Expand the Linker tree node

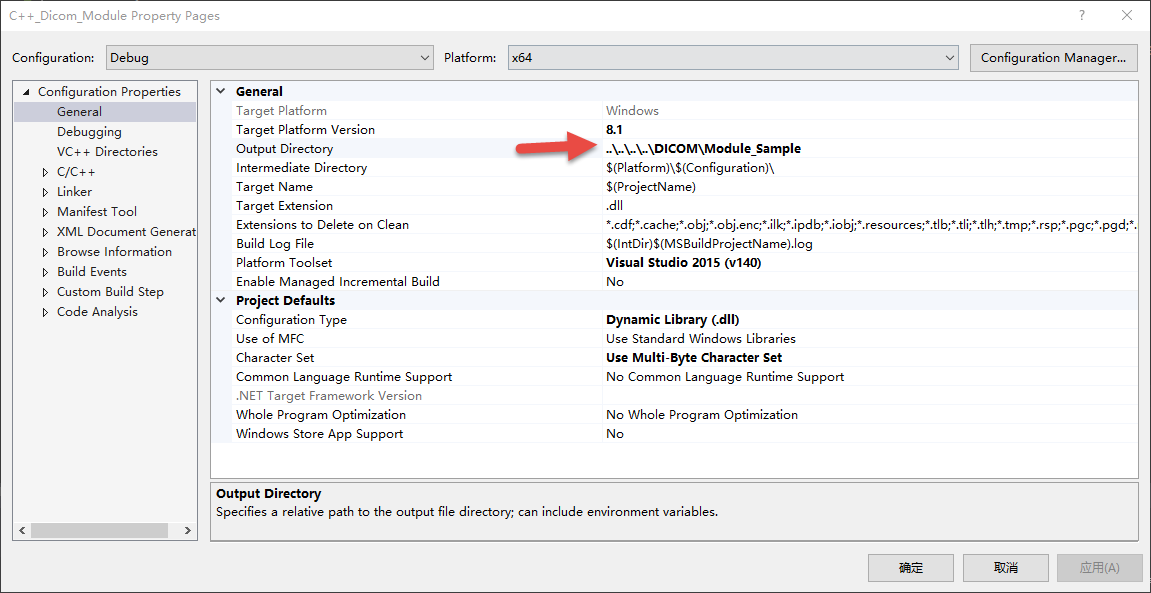44,191
